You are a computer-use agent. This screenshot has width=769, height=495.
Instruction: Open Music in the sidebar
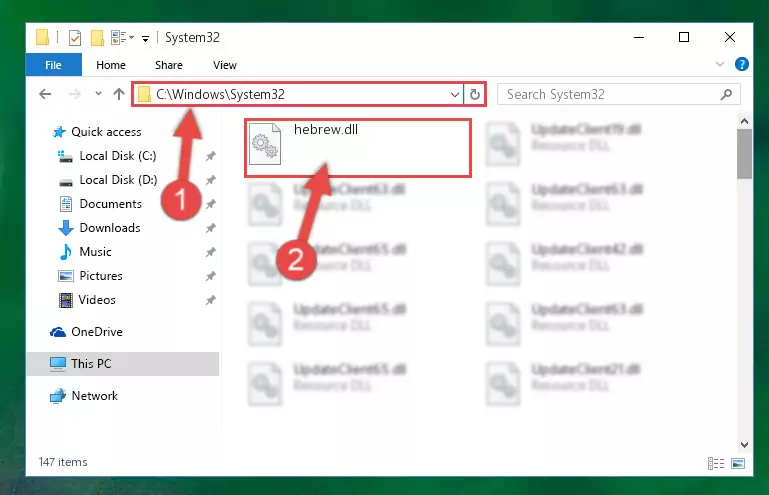[95, 252]
